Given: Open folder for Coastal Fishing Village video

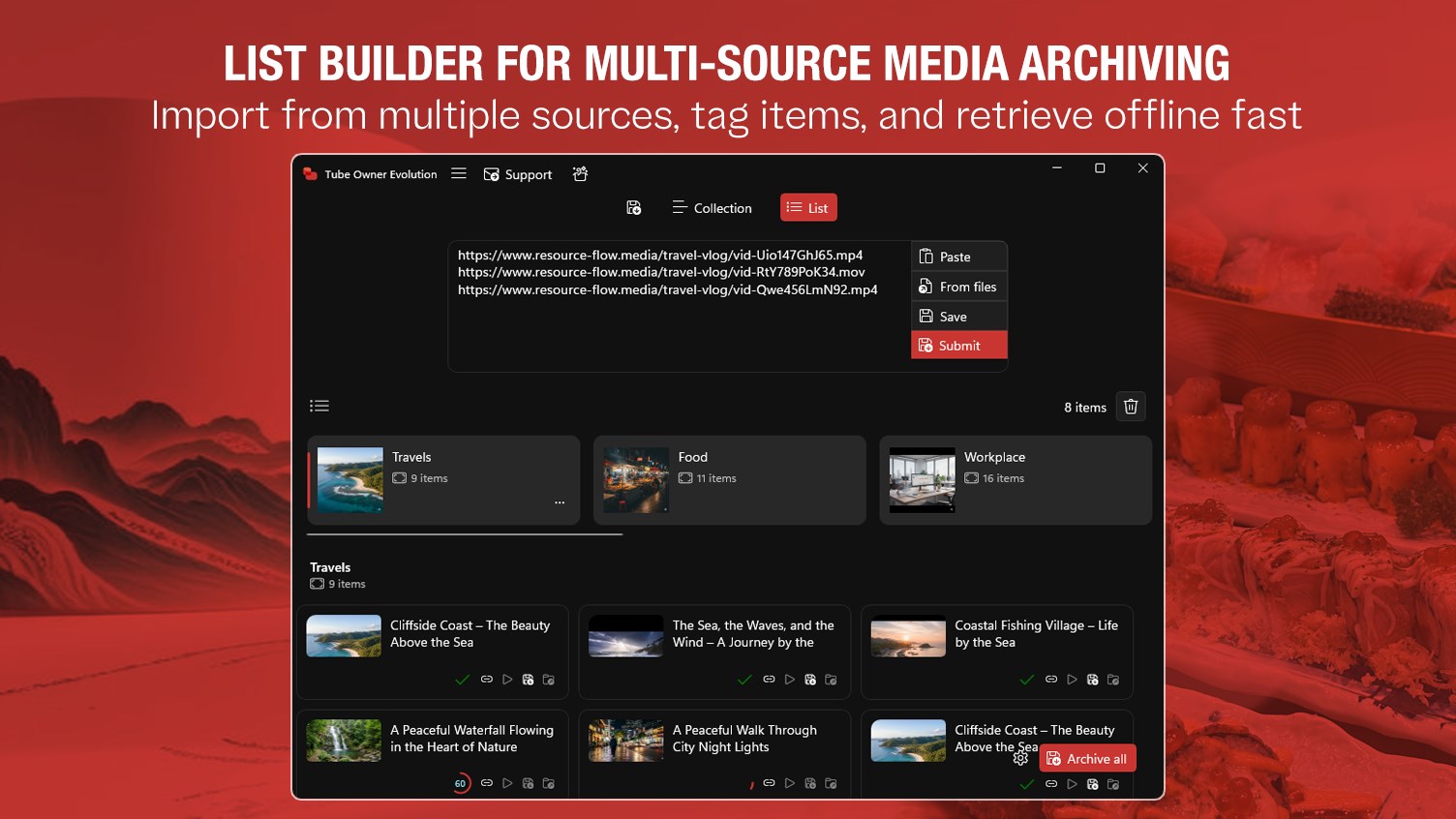Looking at the screenshot, I should [1113, 680].
